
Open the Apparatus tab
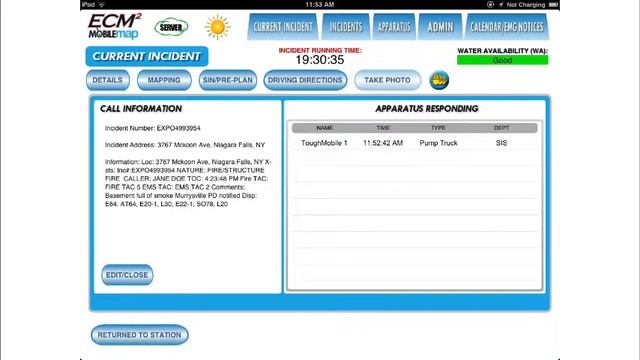(x=394, y=27)
